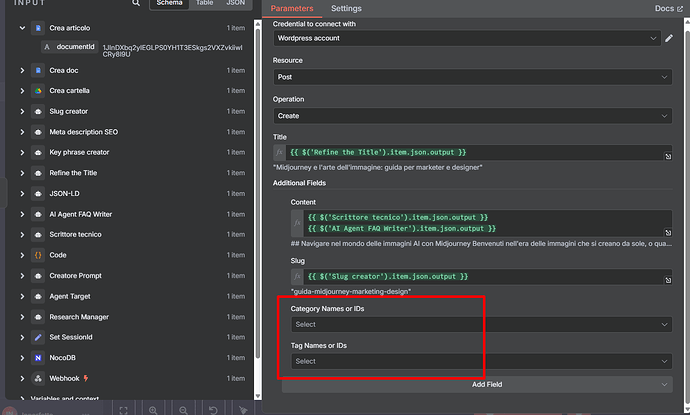Open the Wordpress account credential dropdown
This screenshot has height=415, width=690.
[x=467, y=38]
